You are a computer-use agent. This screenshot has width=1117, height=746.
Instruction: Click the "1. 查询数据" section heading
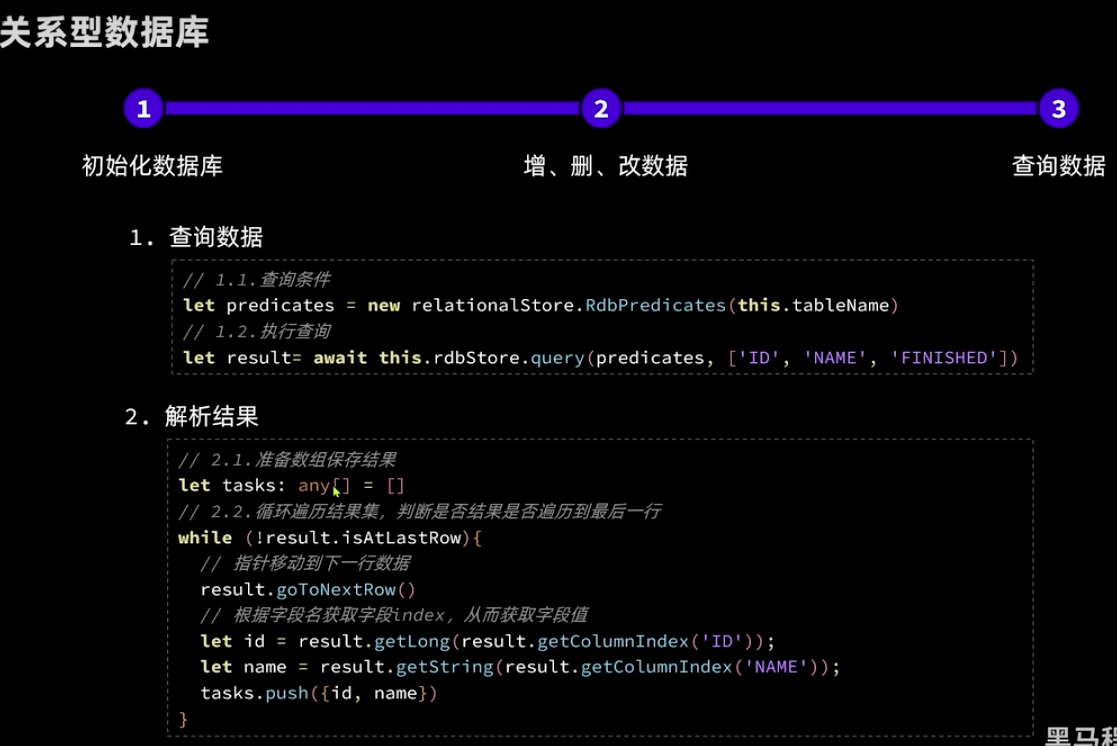[196, 238]
